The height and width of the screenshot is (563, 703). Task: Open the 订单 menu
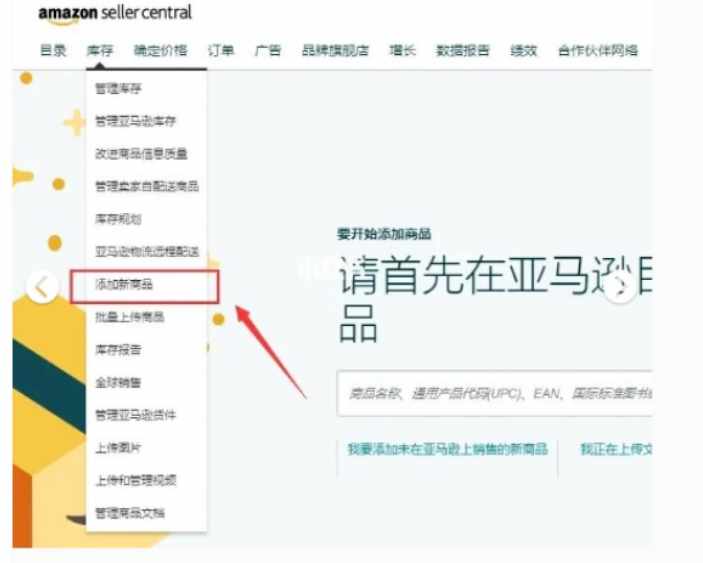221,50
